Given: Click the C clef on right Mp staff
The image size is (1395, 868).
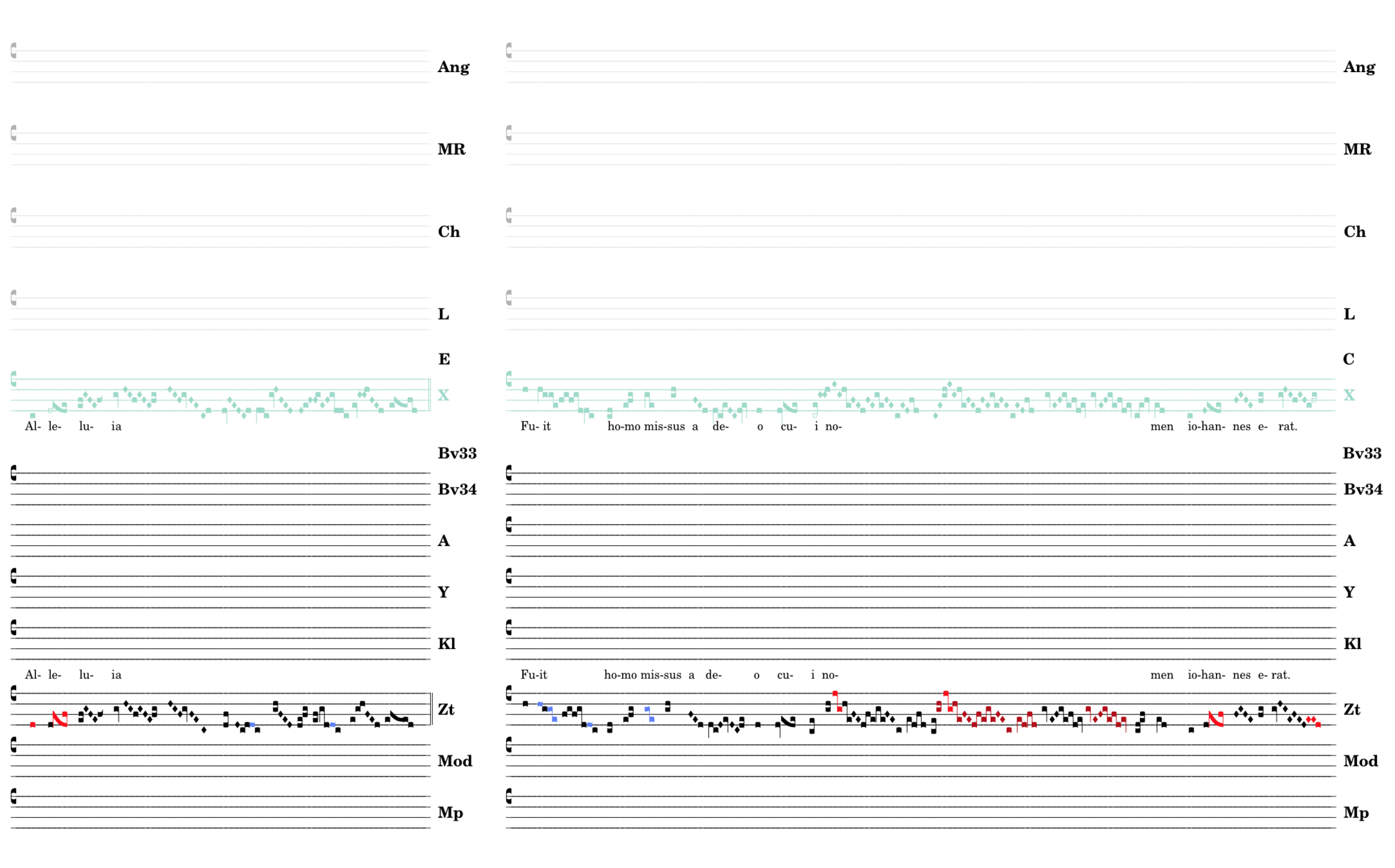Looking at the screenshot, I should 509,795.
